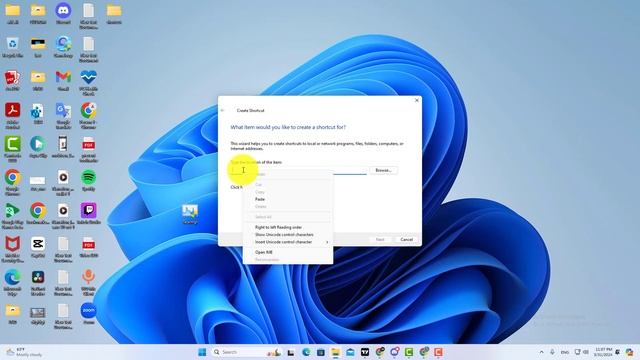The image size is (640, 360).
Task: Open Windows Start menu button
Action: [202, 352]
